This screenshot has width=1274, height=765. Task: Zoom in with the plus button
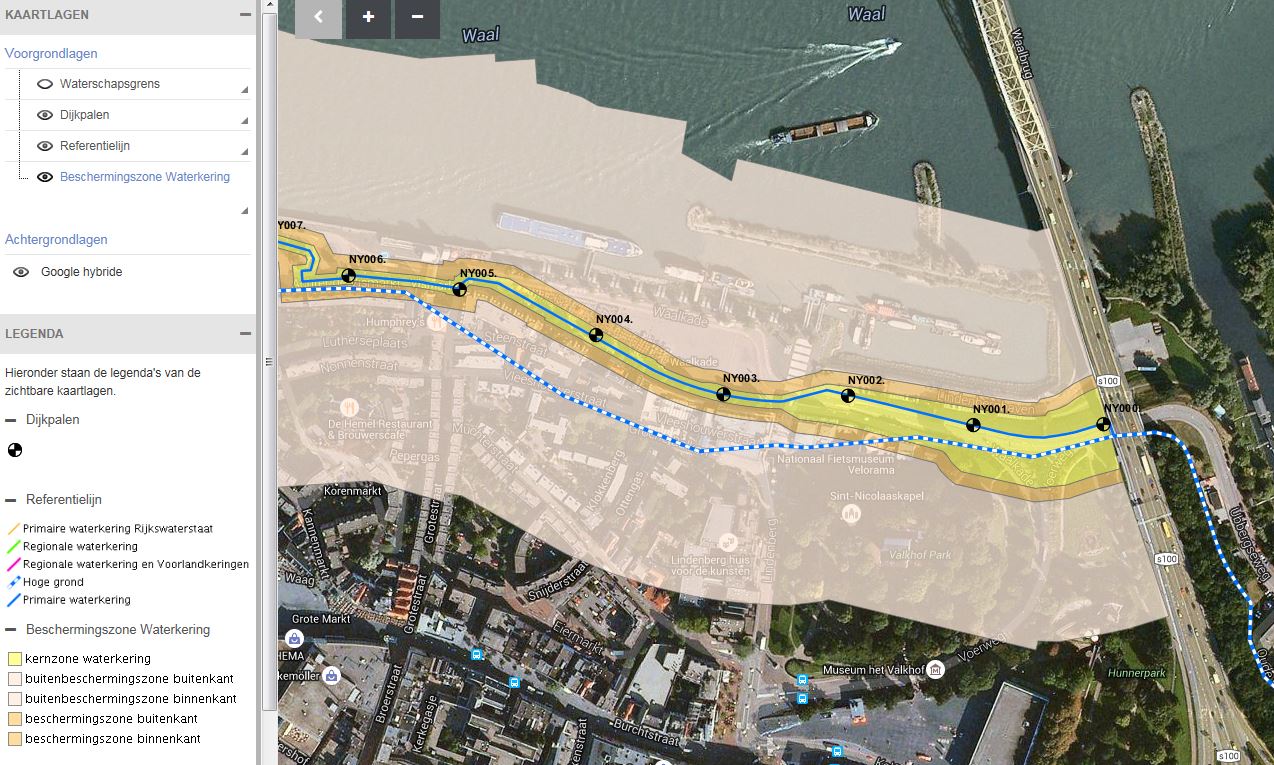pyautogui.click(x=369, y=17)
